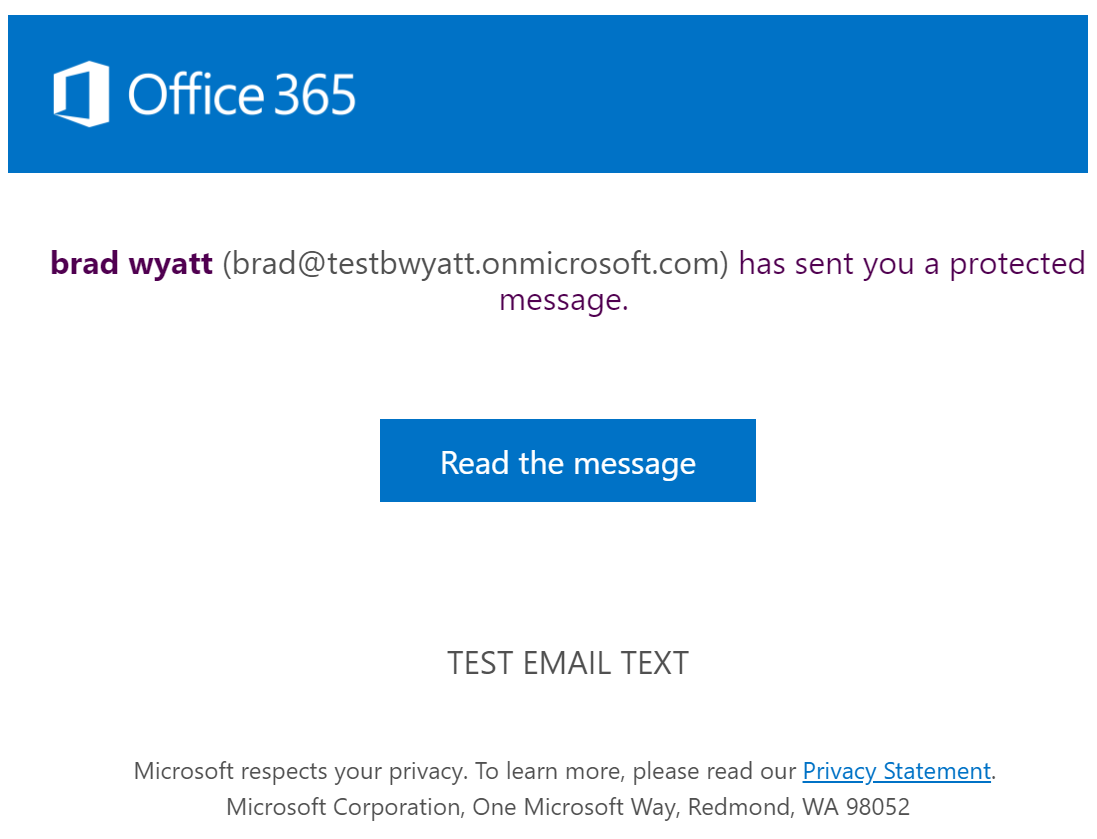
Task: Click the TEST EMAIL TEXT body line
Action: (567, 663)
